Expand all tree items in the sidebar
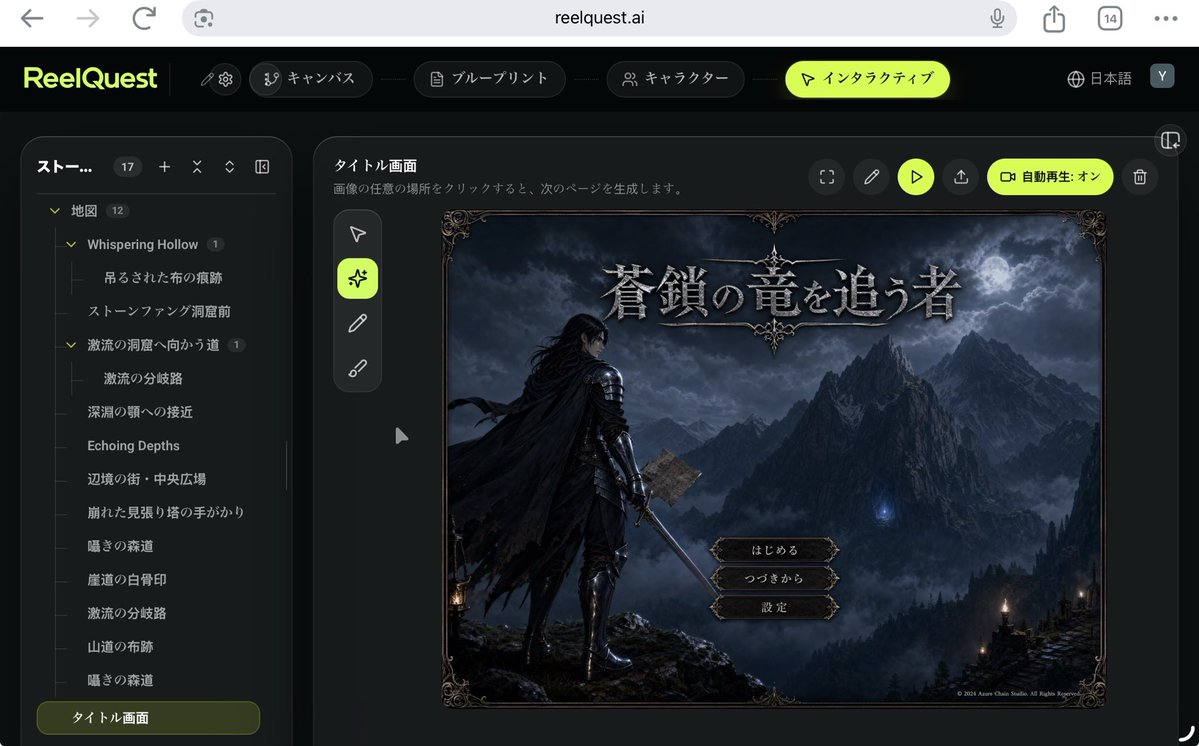The width and height of the screenshot is (1199, 746). (229, 167)
